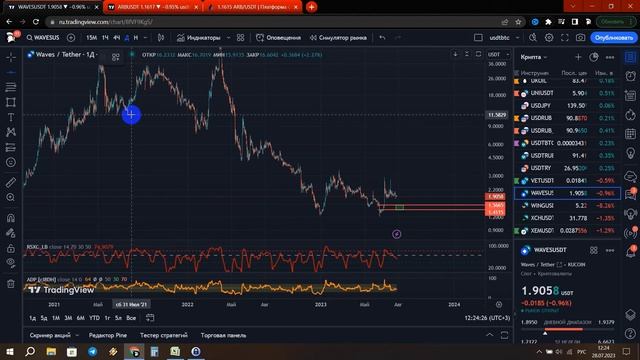The height and width of the screenshot is (360, 640).
Task: Open watchlist advanced view pie icon
Action: click(594, 57)
